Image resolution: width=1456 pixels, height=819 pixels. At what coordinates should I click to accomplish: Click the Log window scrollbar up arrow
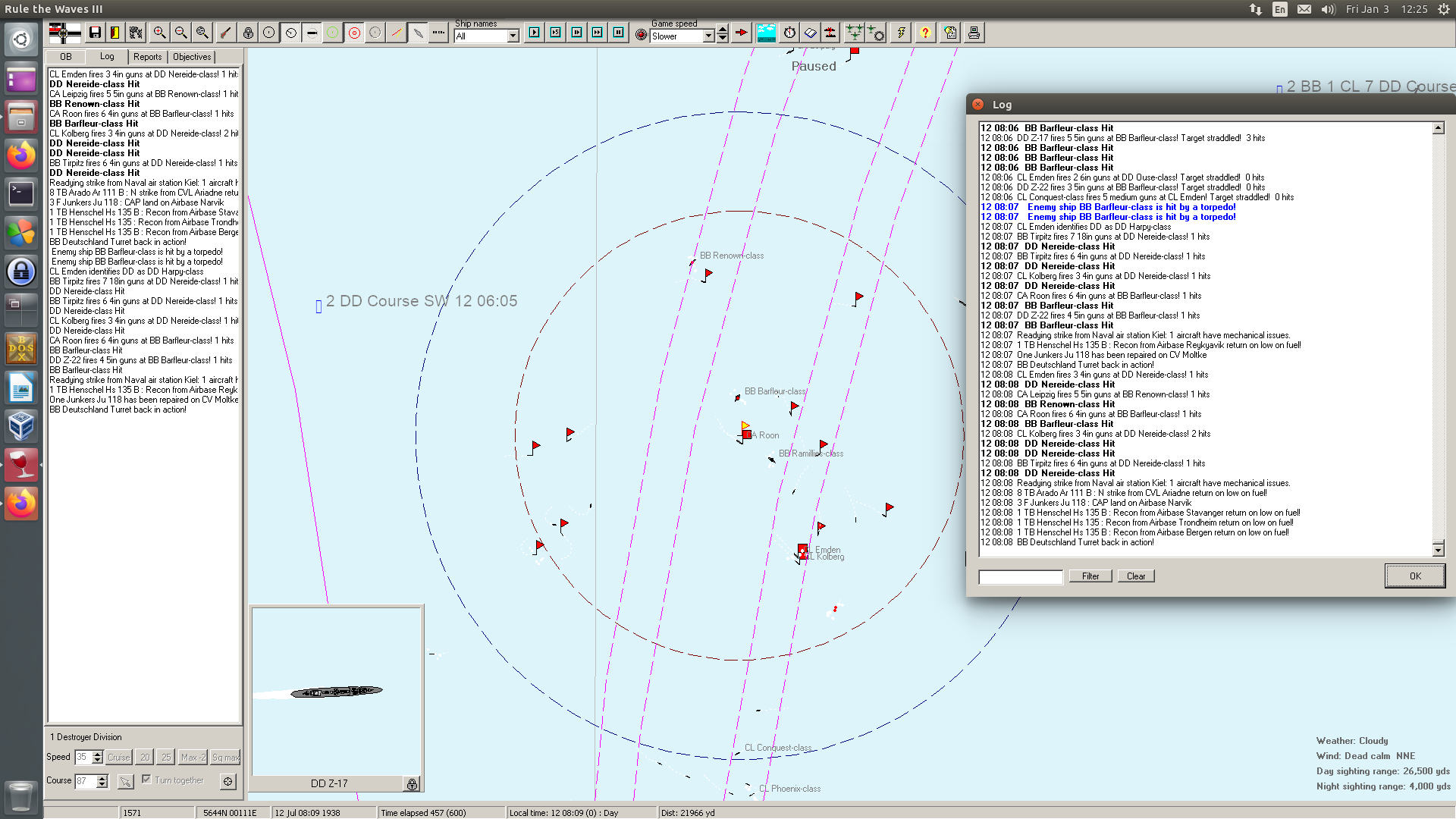(x=1438, y=128)
